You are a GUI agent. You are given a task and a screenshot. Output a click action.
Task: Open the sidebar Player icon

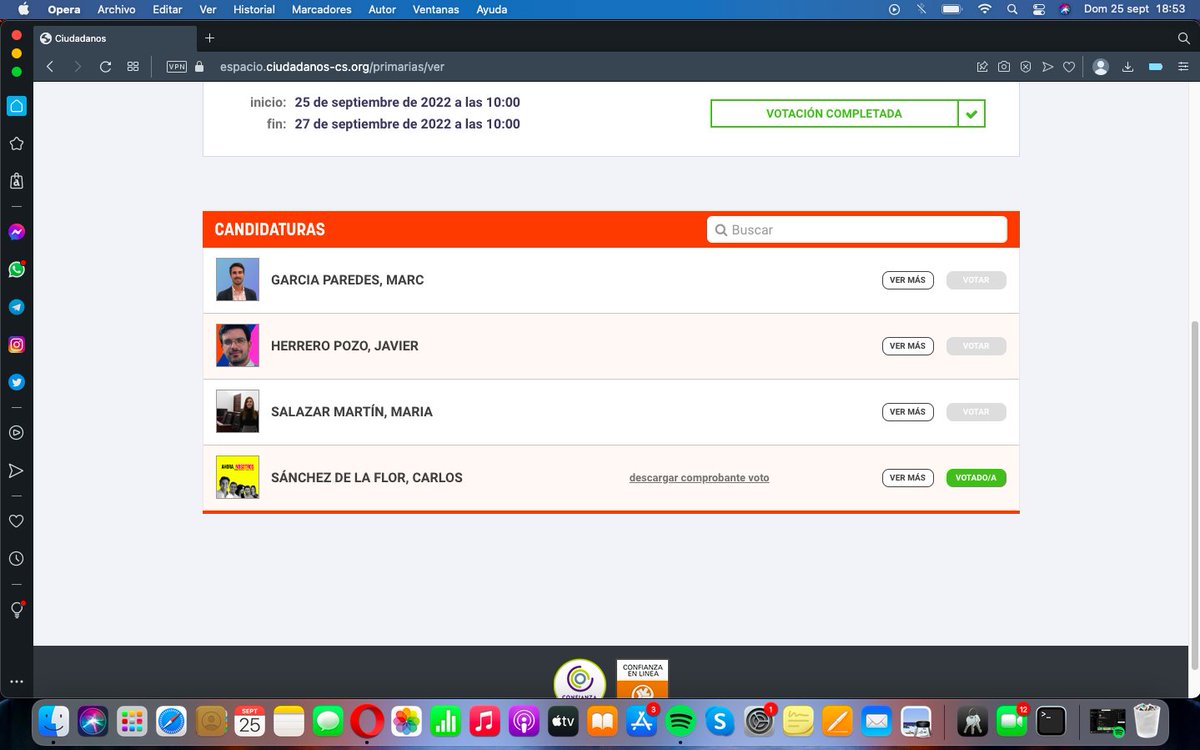(16, 433)
